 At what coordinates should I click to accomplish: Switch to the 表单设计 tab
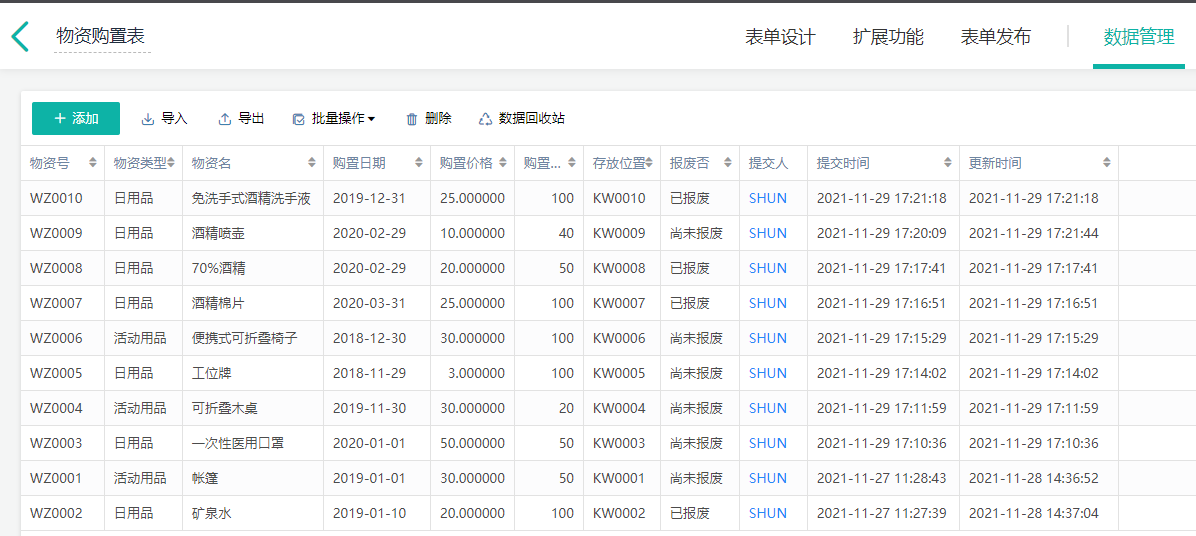click(780, 37)
